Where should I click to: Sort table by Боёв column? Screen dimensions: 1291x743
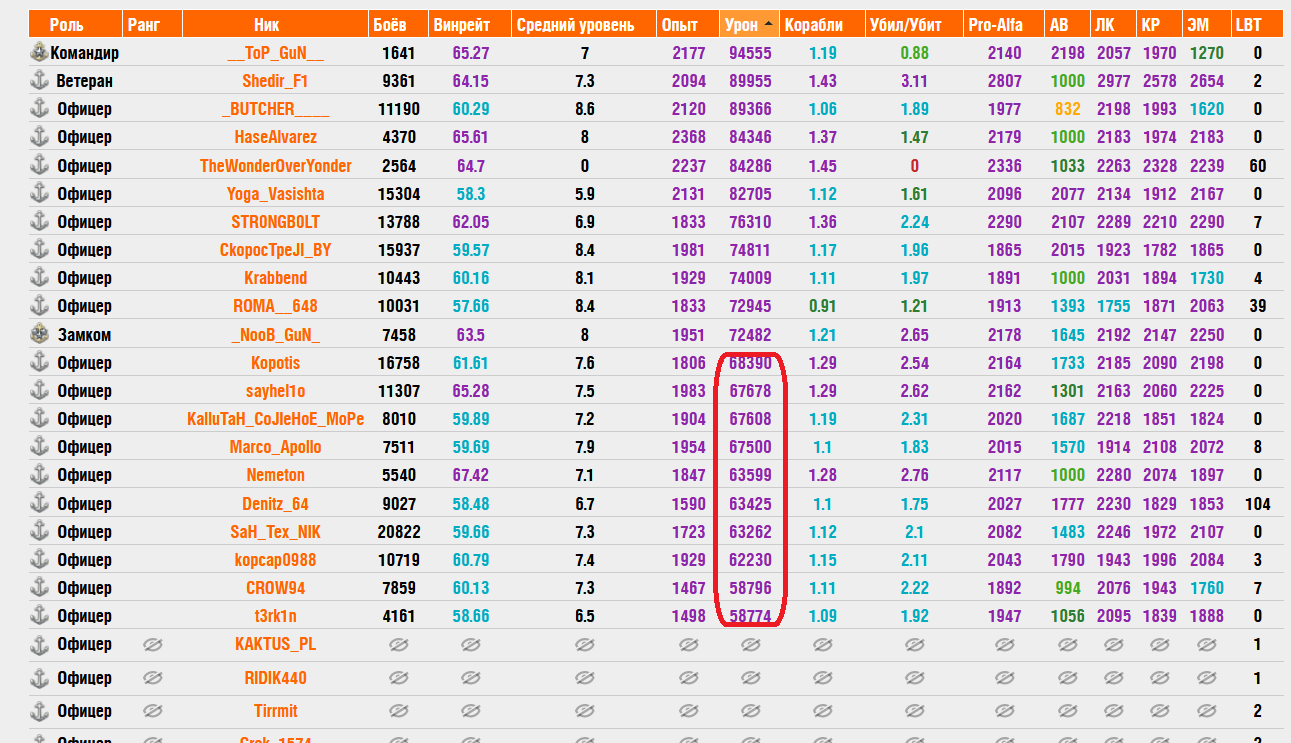tap(398, 25)
